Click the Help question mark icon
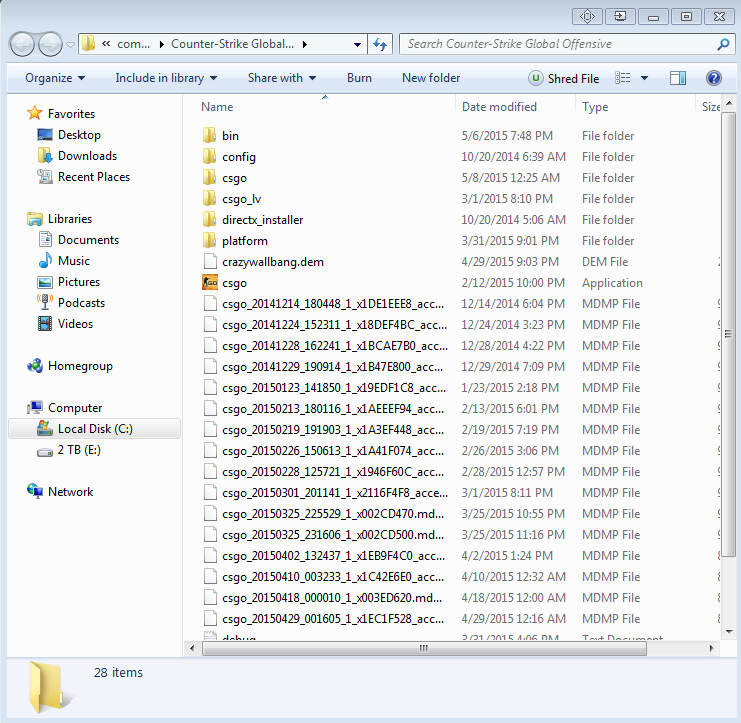This screenshot has height=723, width=741. tap(714, 78)
